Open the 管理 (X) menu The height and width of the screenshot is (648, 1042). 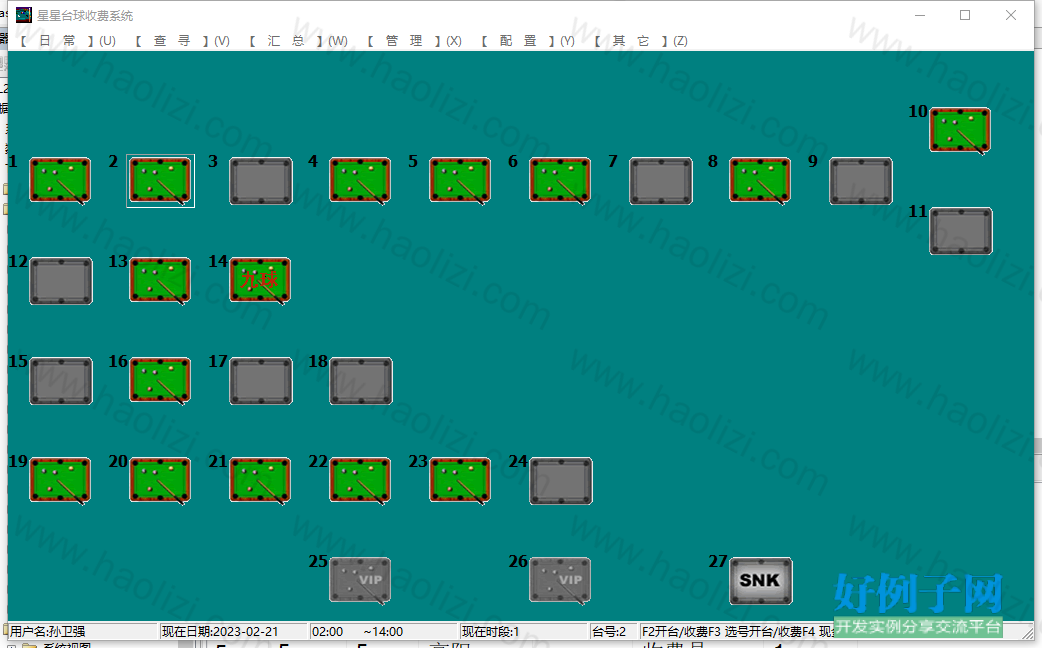click(x=414, y=41)
